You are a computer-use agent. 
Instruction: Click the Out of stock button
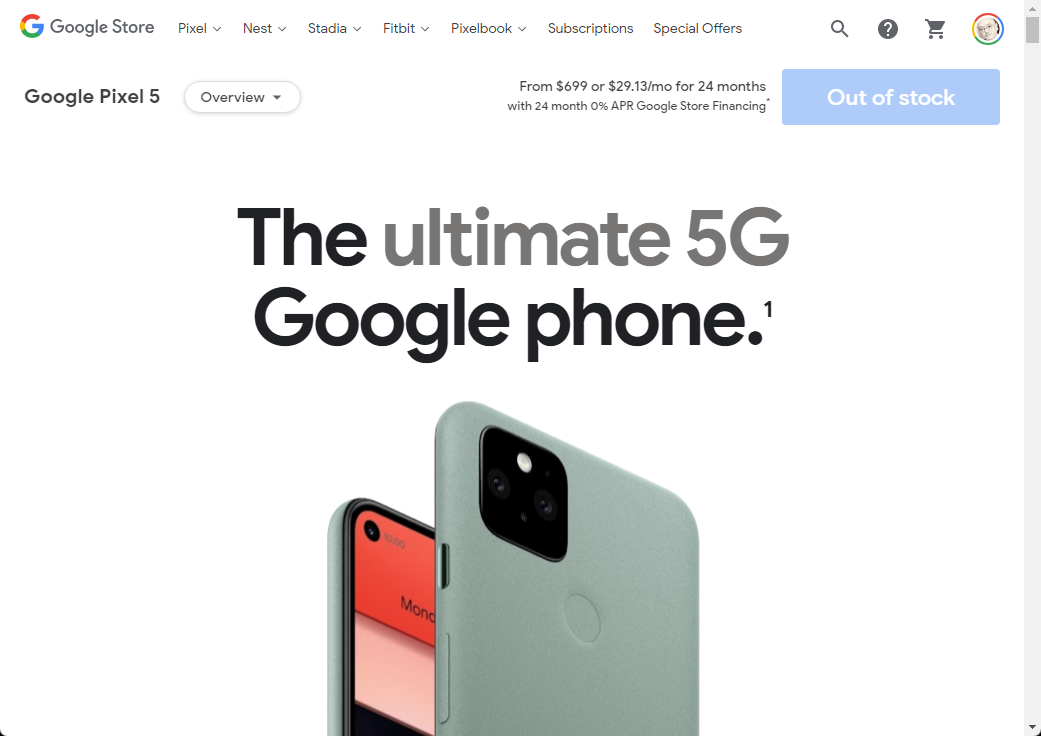click(890, 97)
